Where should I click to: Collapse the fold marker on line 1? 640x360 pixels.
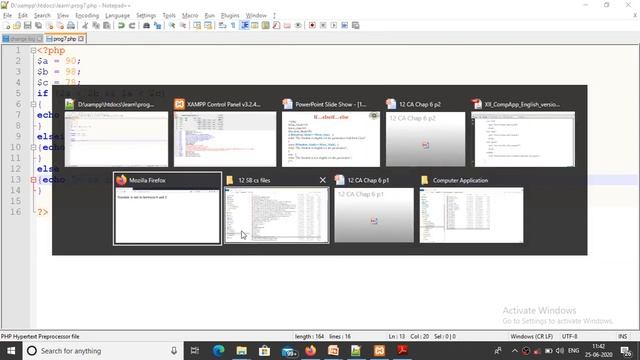(33, 51)
